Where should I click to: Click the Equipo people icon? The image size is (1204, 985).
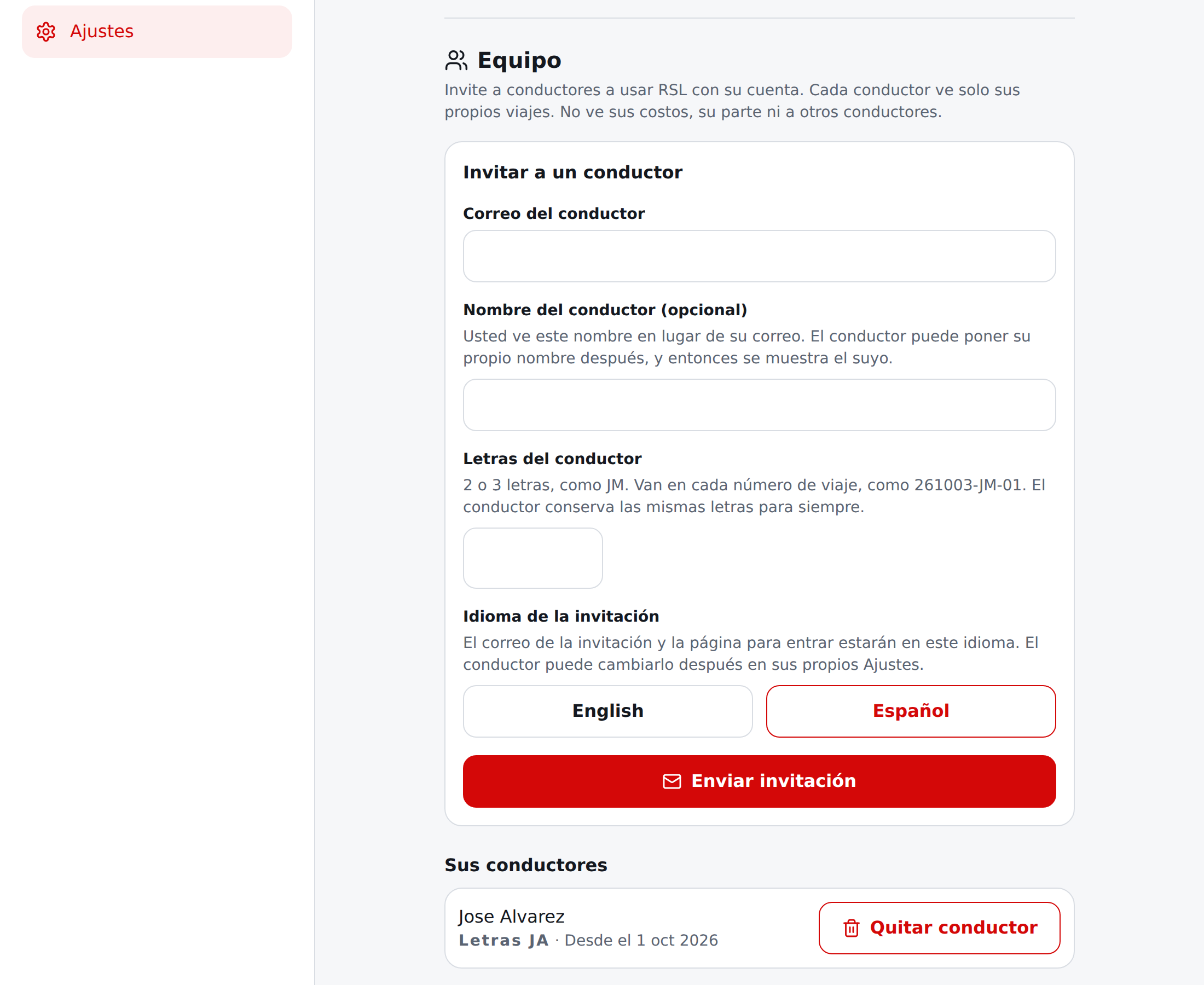tap(456, 60)
